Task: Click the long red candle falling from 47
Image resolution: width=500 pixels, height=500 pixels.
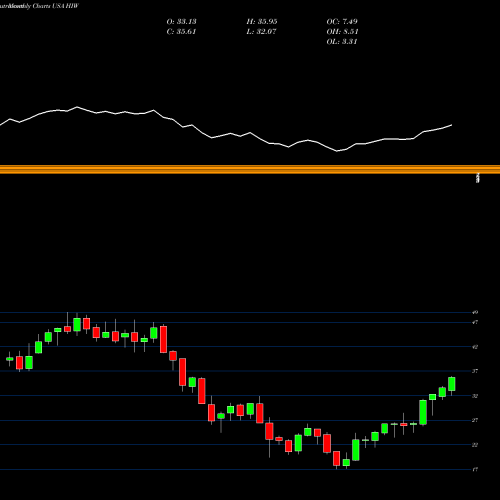Action: tap(163, 339)
